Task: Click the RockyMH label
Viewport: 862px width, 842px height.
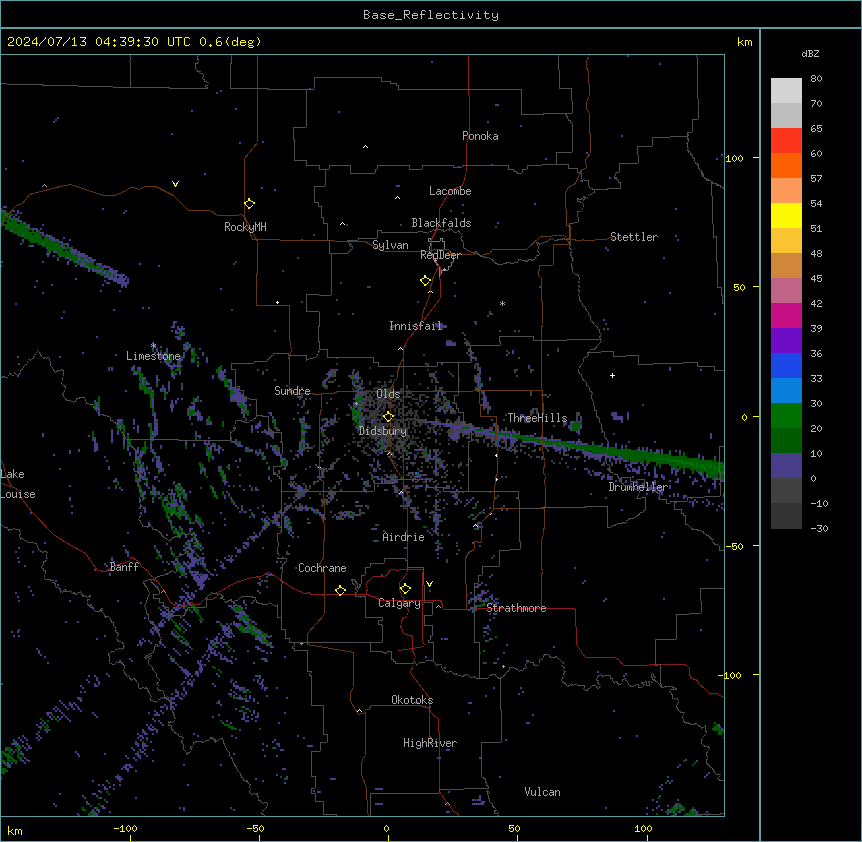Action: [245, 227]
